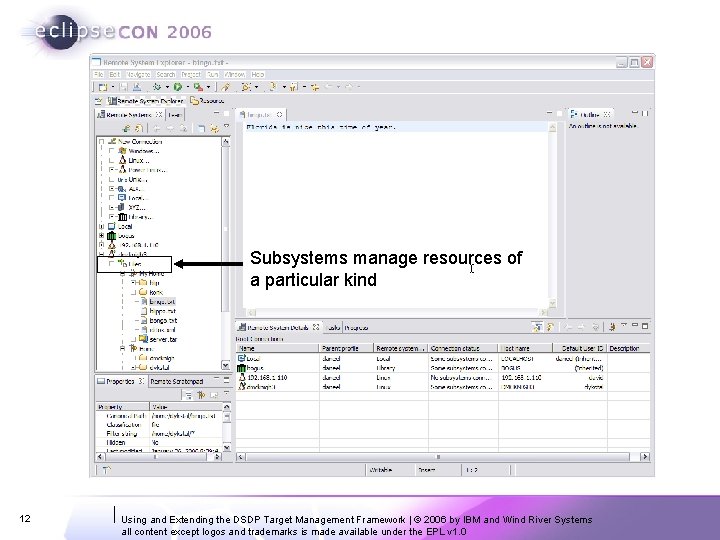
Task: Open the Search menu
Action: click(165, 74)
